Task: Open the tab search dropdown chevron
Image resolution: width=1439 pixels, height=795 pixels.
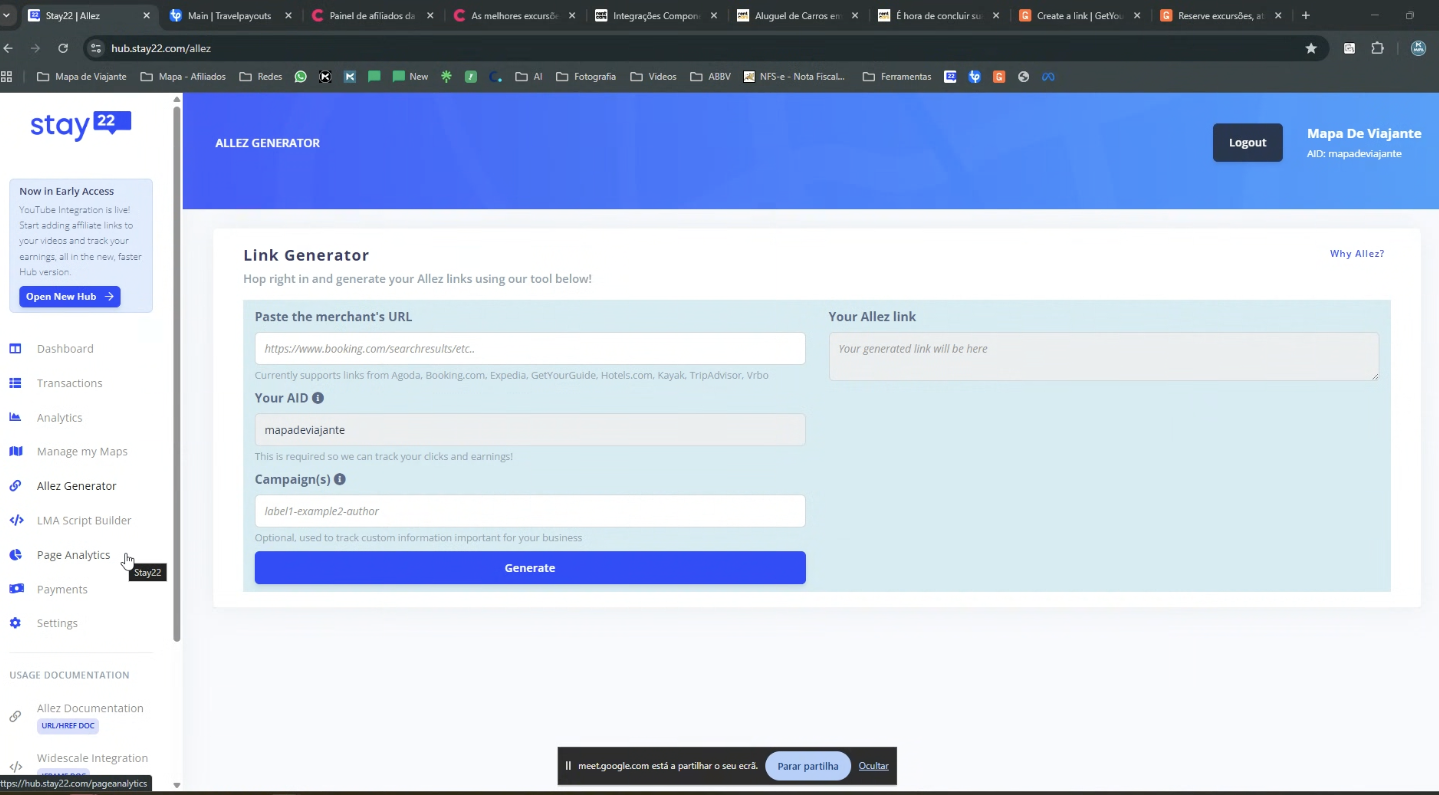Action: pos(6,16)
